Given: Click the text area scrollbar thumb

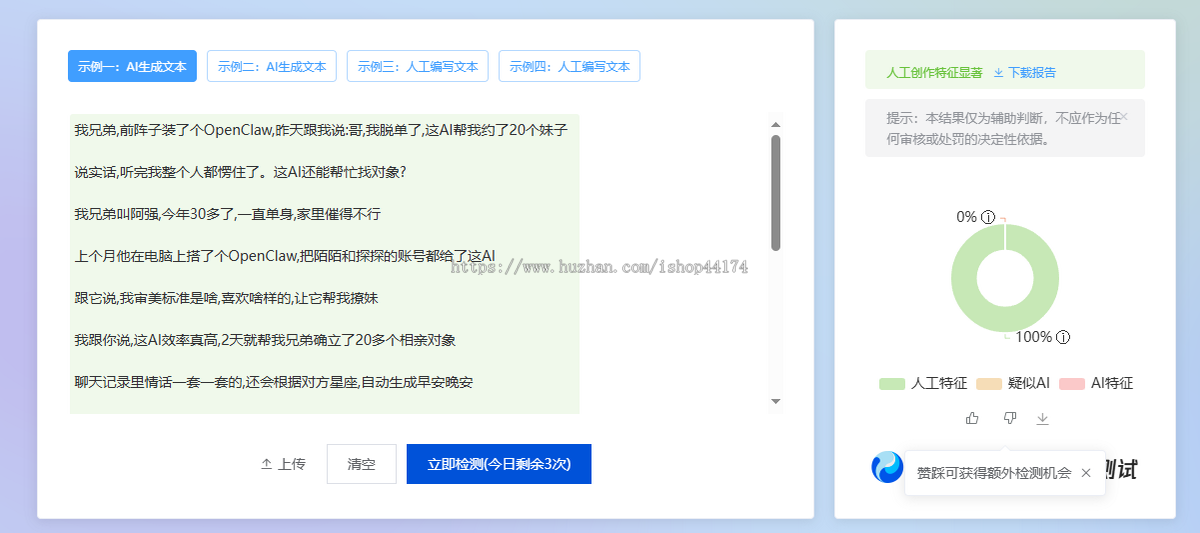Looking at the screenshot, I should point(775,192).
